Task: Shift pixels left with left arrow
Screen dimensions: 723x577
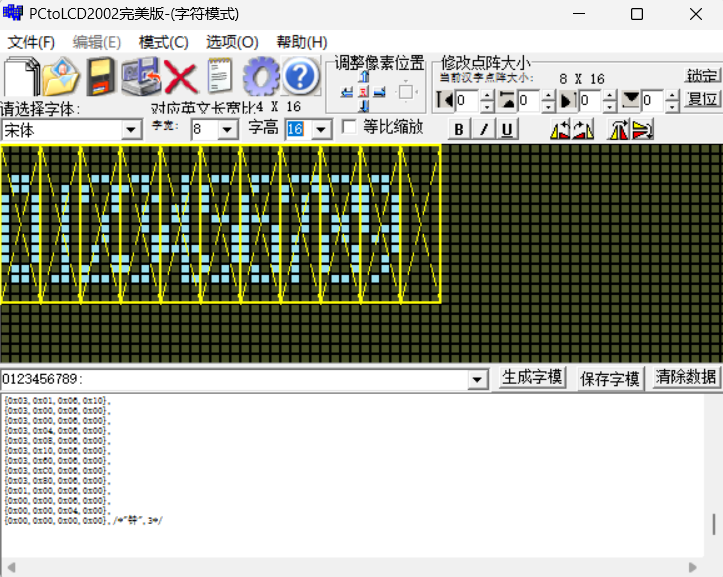Action: coord(347,92)
